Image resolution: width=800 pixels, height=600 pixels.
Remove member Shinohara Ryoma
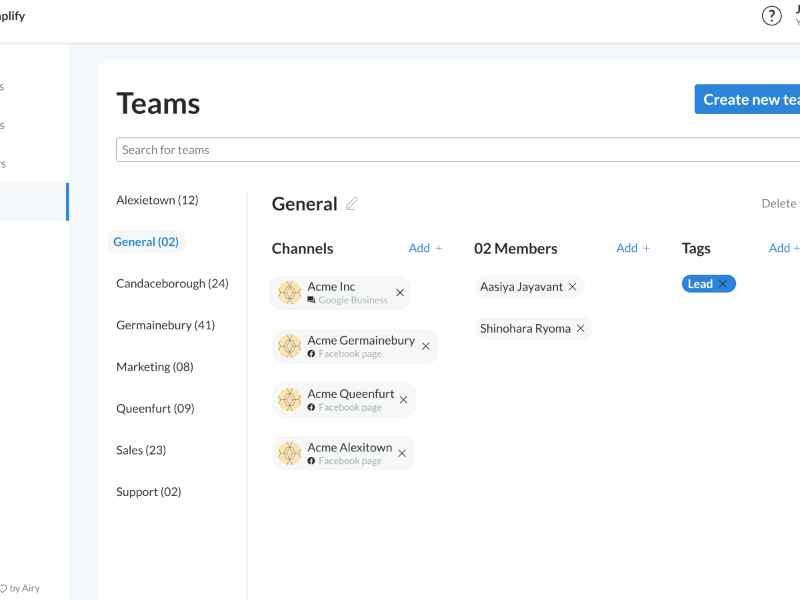580,329
